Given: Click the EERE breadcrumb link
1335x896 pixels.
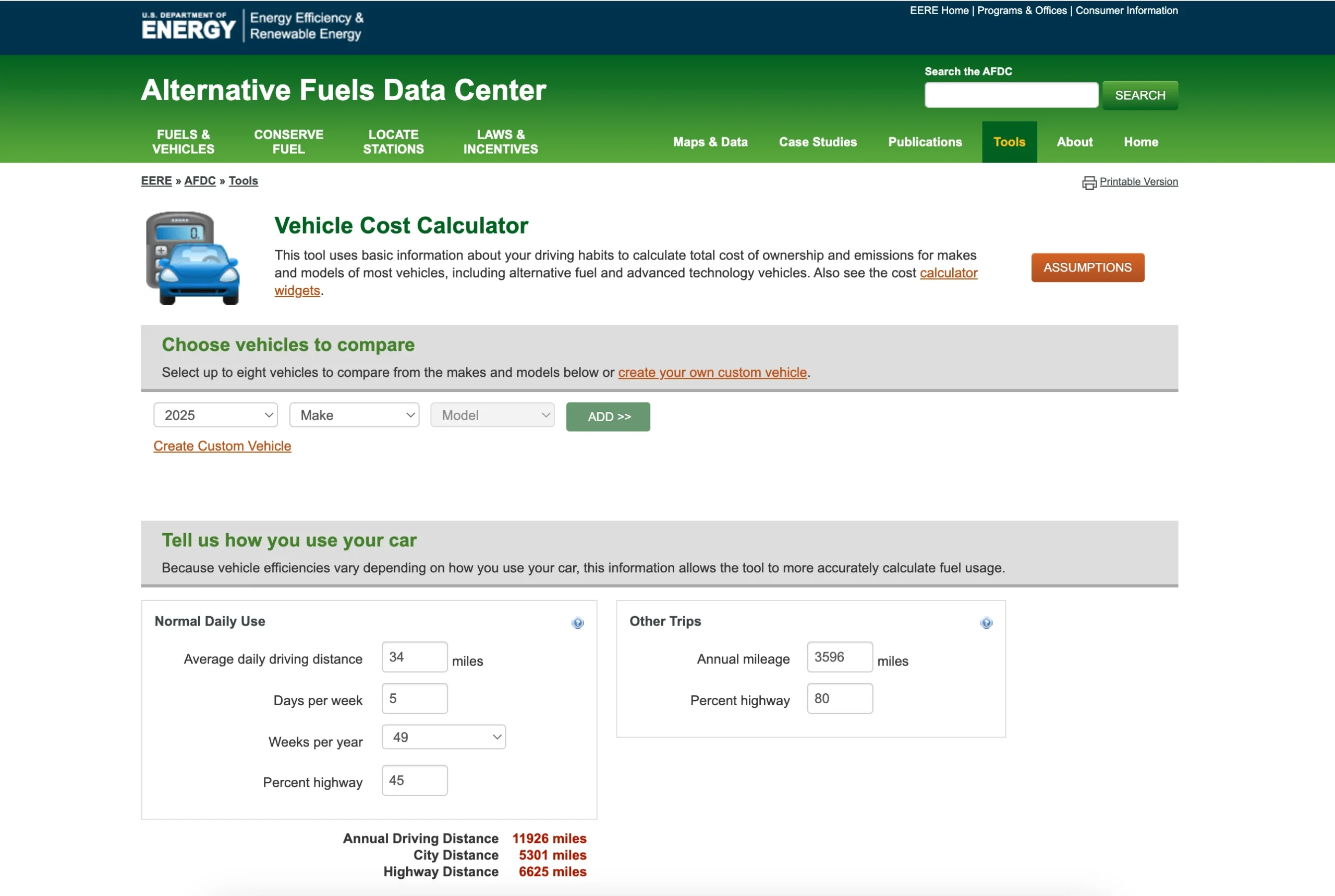Looking at the screenshot, I should click(156, 180).
